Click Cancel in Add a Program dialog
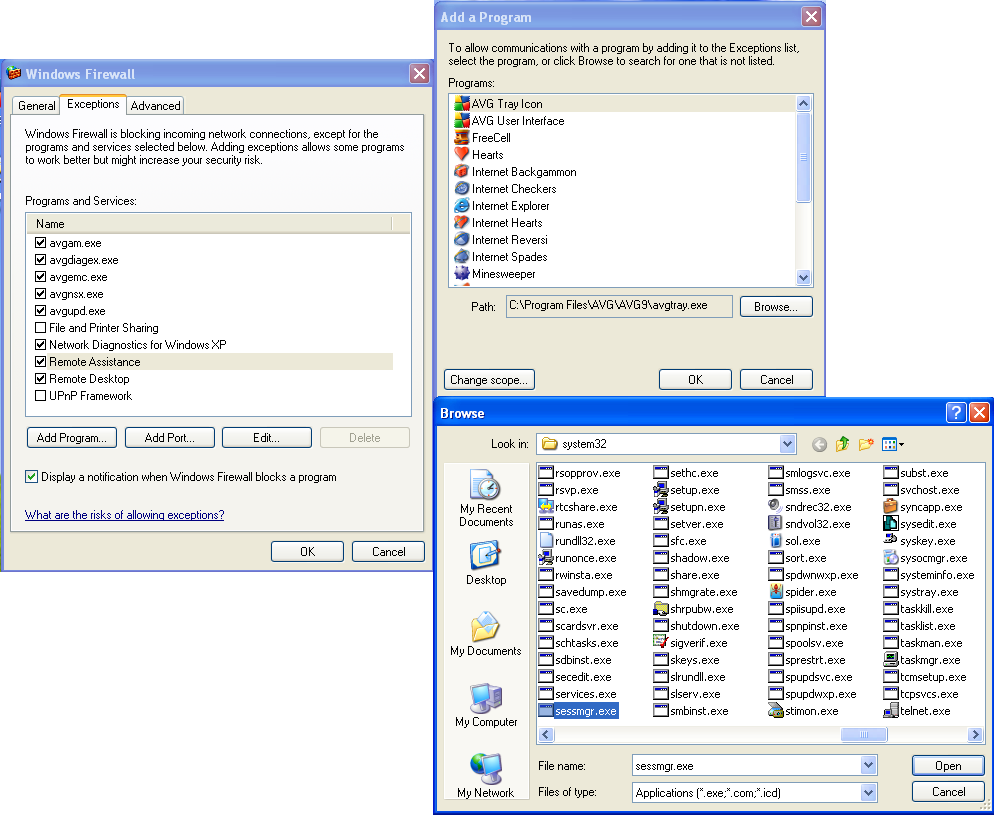The width and height of the screenshot is (995, 815). coord(776,380)
